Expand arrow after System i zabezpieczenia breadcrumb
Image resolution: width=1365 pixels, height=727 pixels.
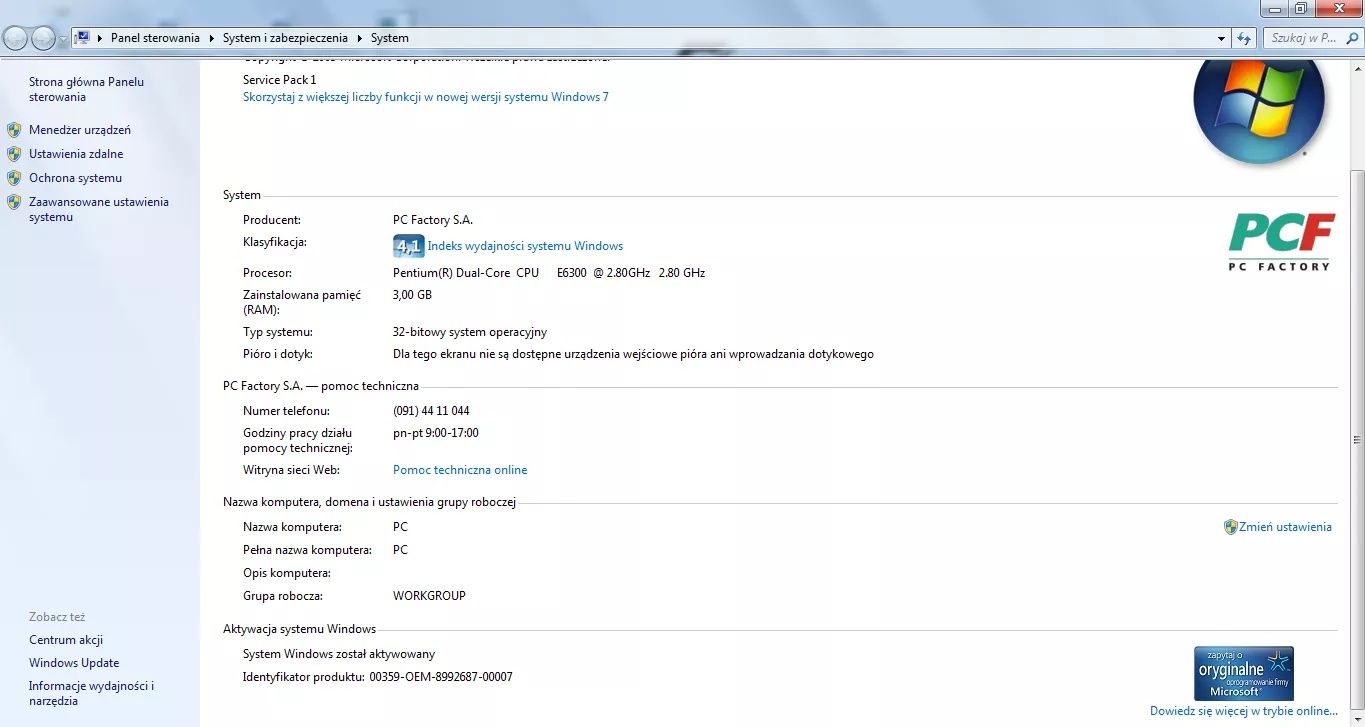359,38
